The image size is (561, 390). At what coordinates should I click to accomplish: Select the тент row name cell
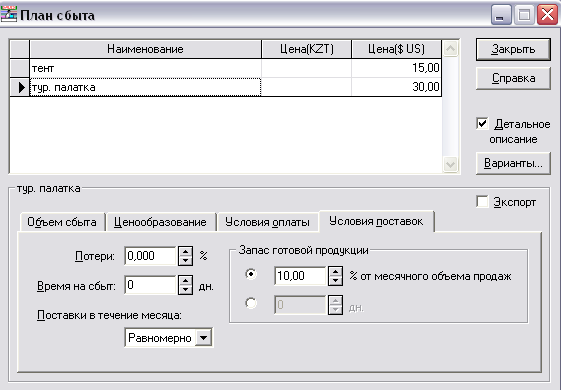click(145, 68)
